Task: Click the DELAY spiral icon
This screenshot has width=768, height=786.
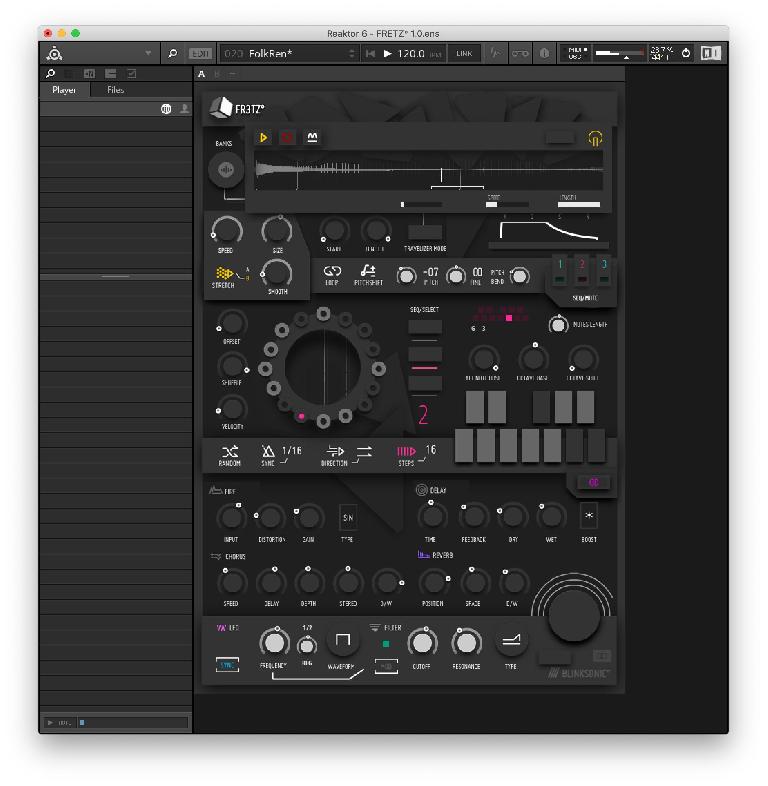Action: pos(422,490)
